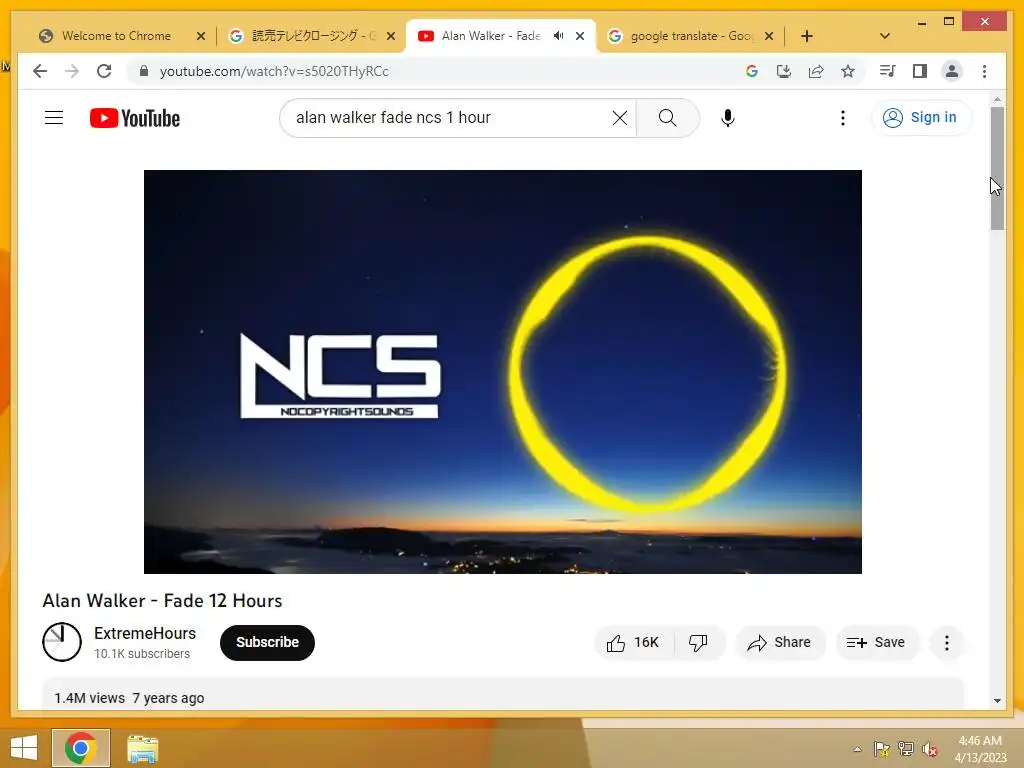Subscribe to the ExtremeHours channel
1024x768 pixels.
click(x=267, y=643)
